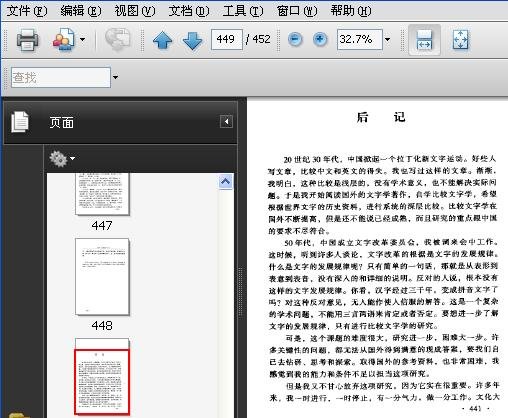The image size is (508, 418).
Task: Zoom in with the plus icon
Action: tap(320, 39)
